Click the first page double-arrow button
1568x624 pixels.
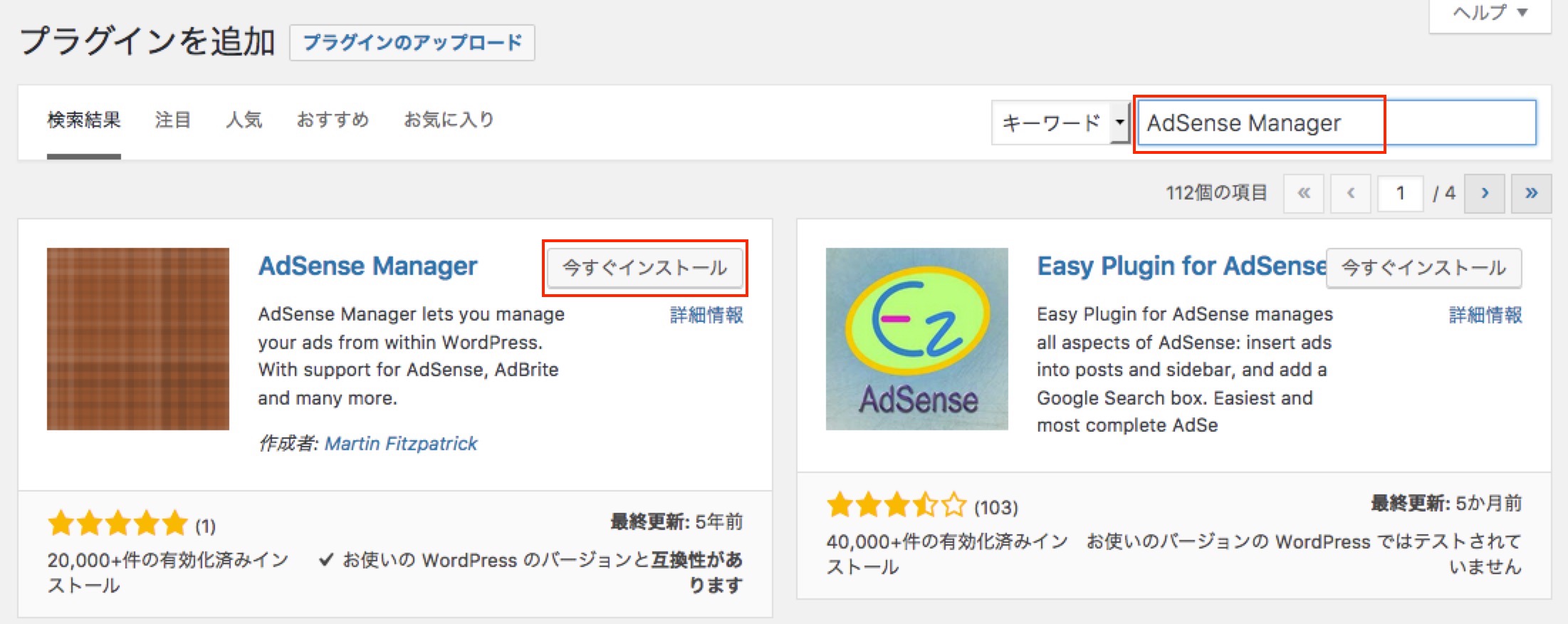pyautogui.click(x=1303, y=193)
